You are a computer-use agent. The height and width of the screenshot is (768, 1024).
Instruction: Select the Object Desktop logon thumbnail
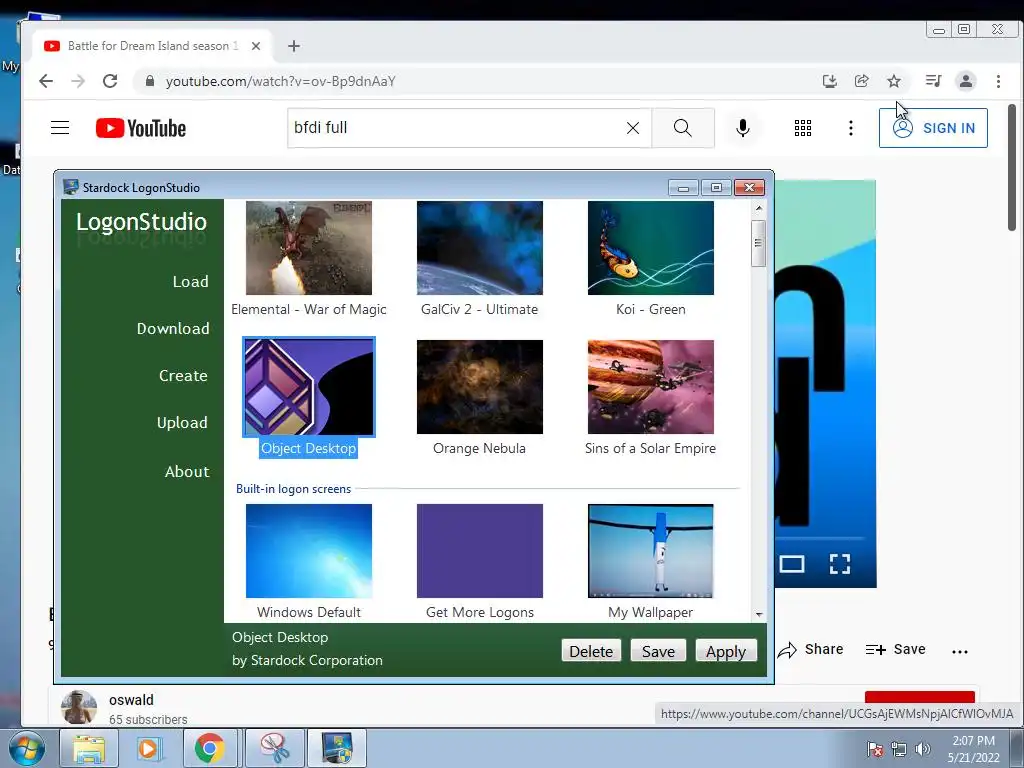point(309,387)
